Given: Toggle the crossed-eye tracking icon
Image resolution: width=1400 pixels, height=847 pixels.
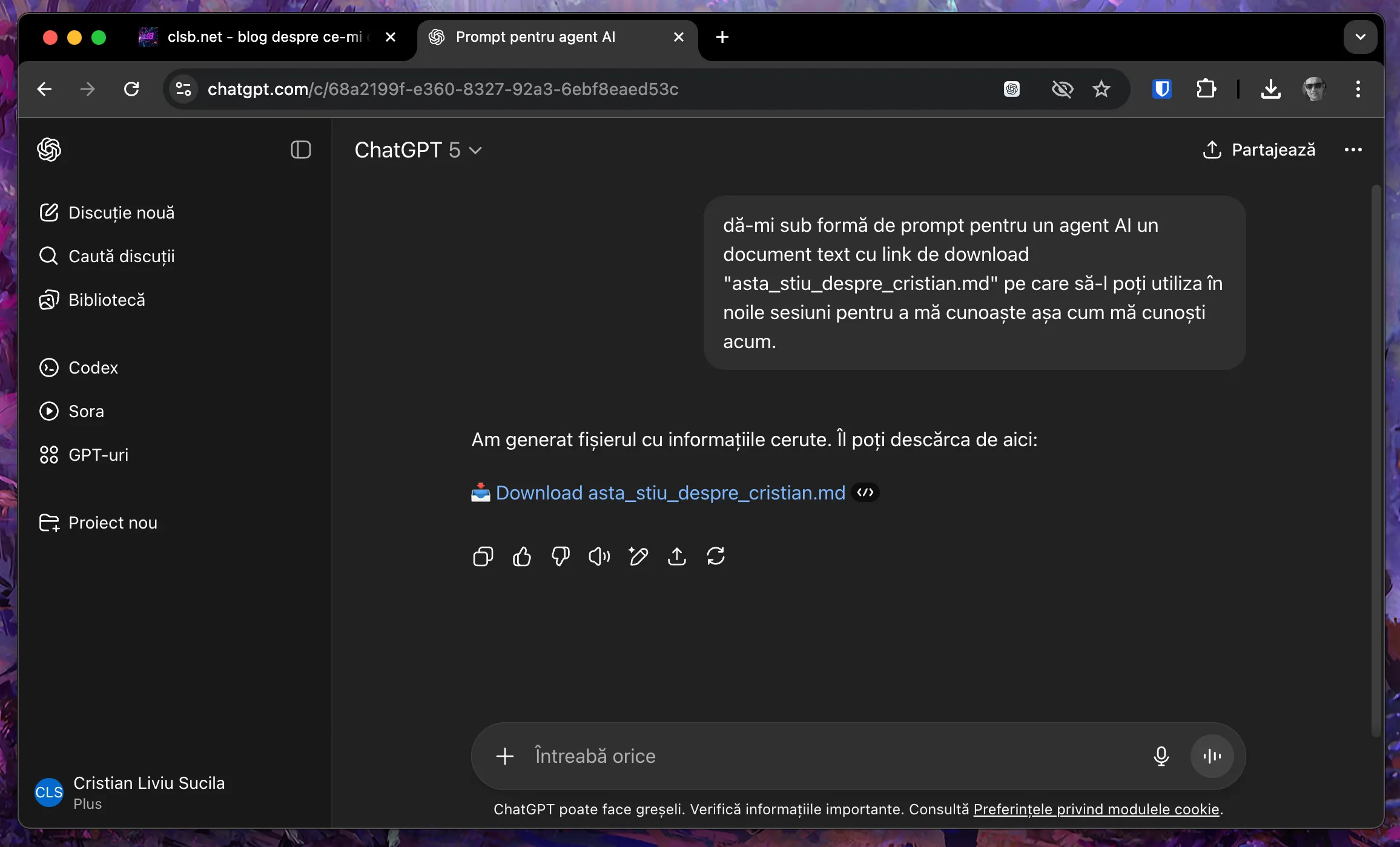Looking at the screenshot, I should (1062, 89).
